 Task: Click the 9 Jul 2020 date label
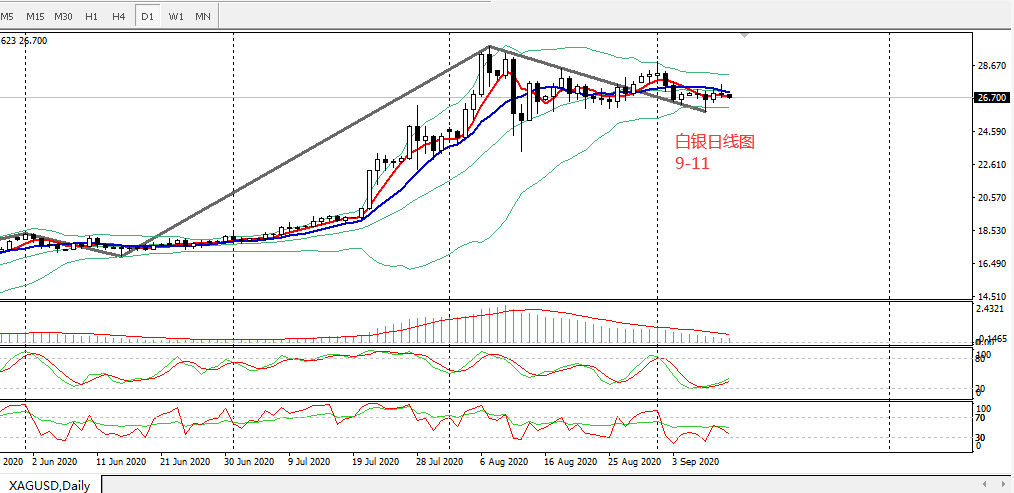(x=310, y=462)
